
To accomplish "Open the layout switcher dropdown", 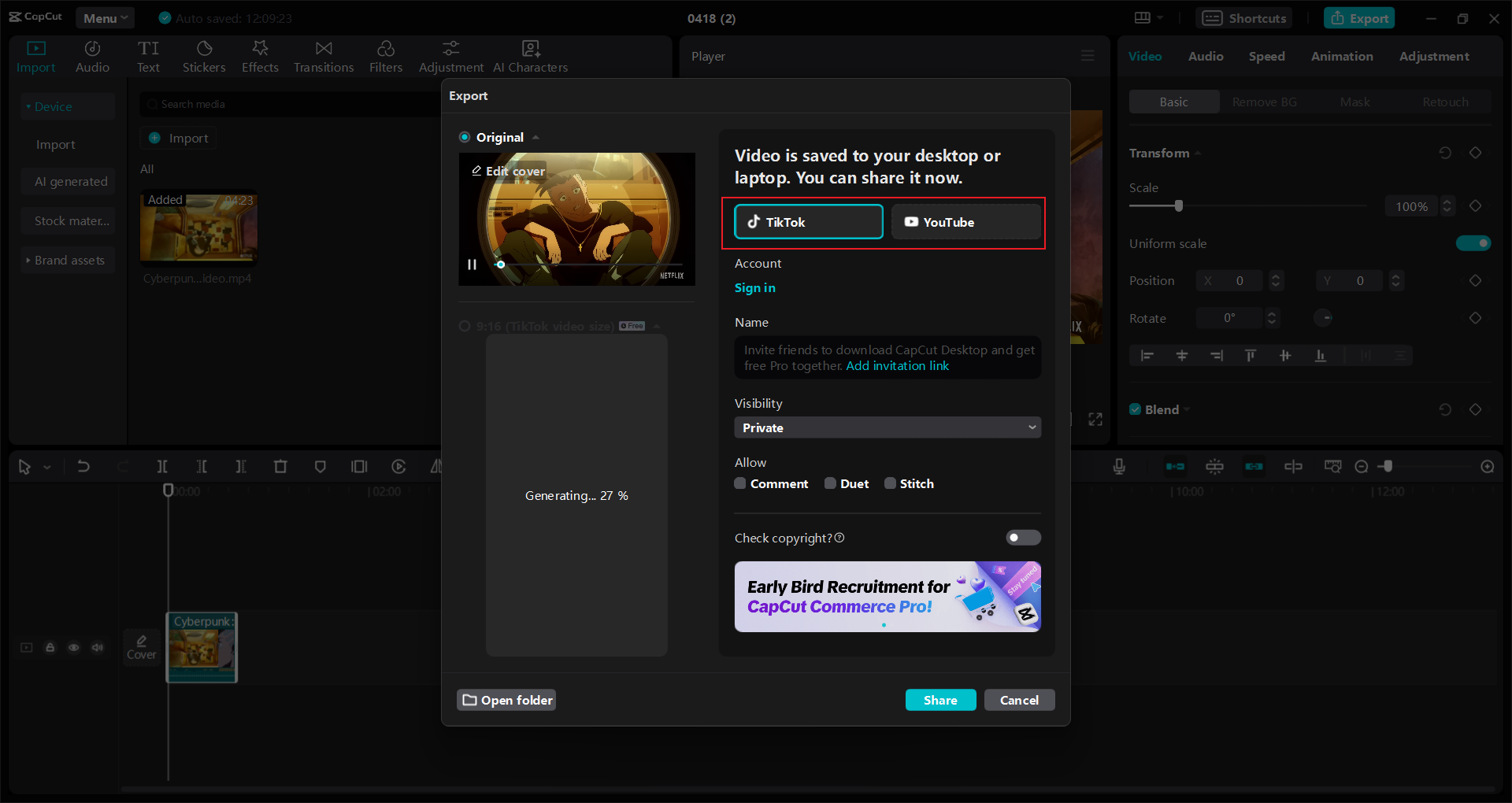I will pyautogui.click(x=1148, y=18).
